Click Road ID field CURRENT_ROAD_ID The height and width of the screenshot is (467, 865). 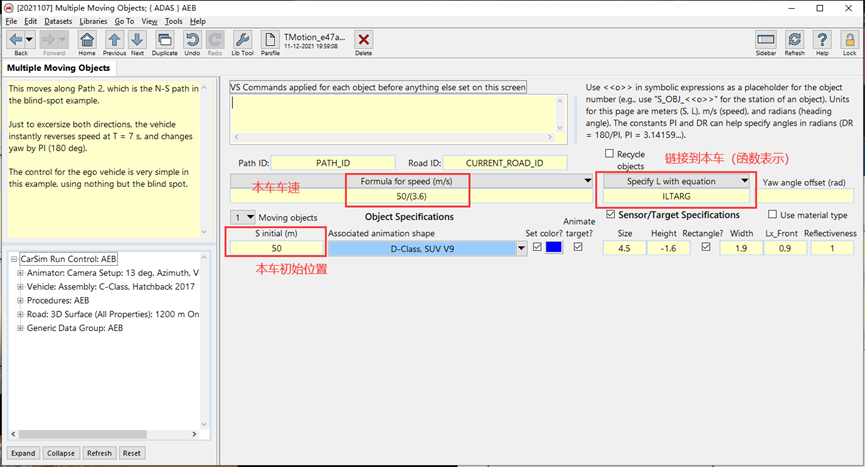(505, 163)
